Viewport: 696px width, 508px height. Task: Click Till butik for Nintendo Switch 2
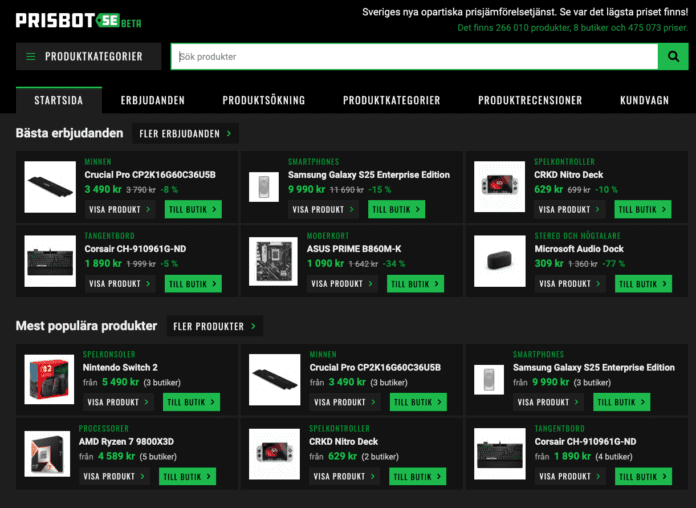click(191, 402)
